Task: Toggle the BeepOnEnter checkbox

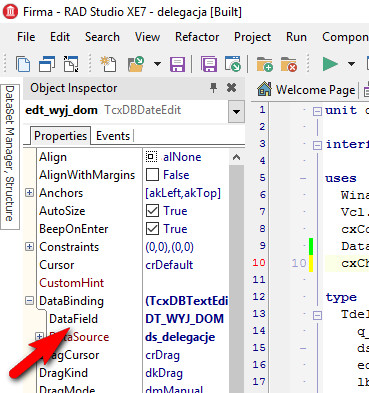Action: click(x=152, y=229)
